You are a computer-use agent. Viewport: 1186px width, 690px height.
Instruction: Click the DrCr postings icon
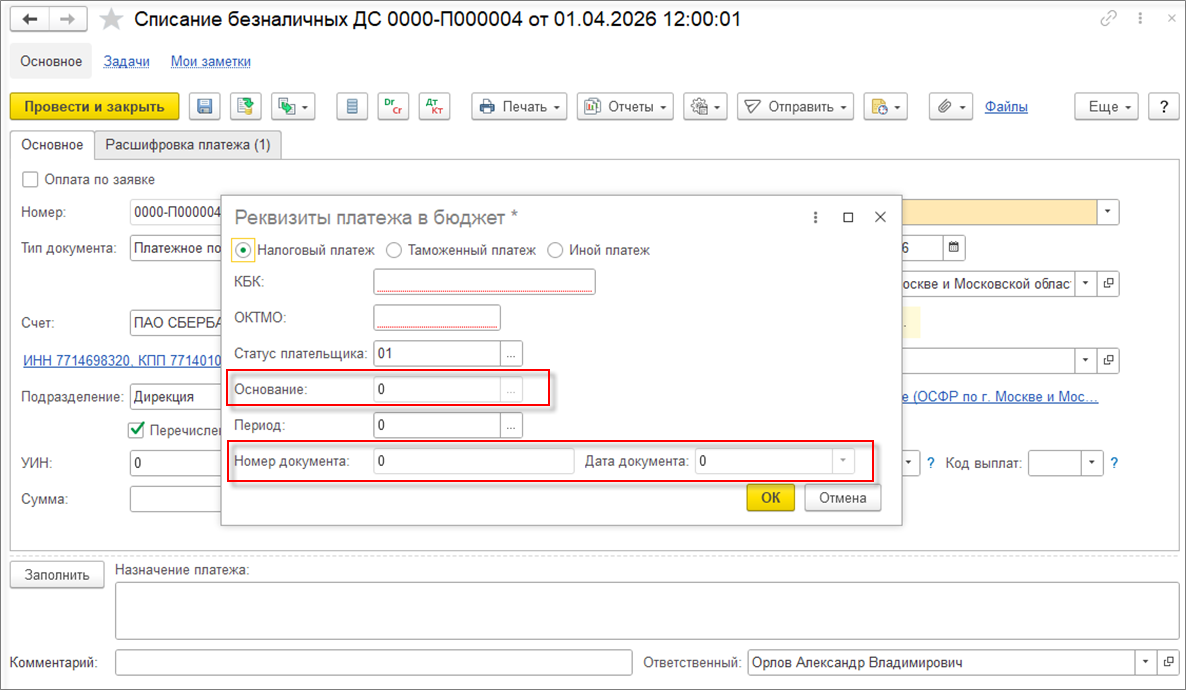click(393, 107)
